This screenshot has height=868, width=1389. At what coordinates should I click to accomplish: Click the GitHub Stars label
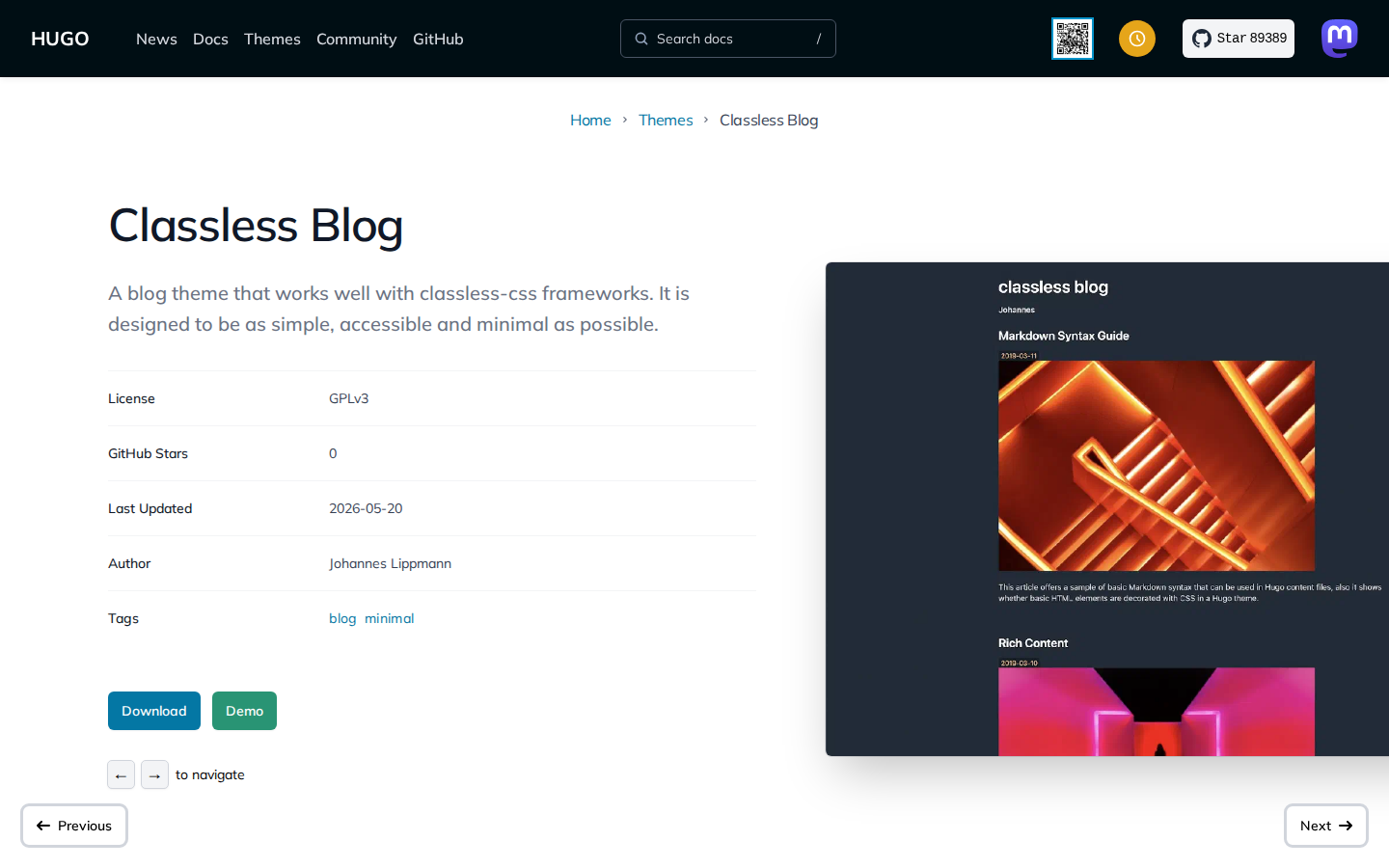click(148, 453)
